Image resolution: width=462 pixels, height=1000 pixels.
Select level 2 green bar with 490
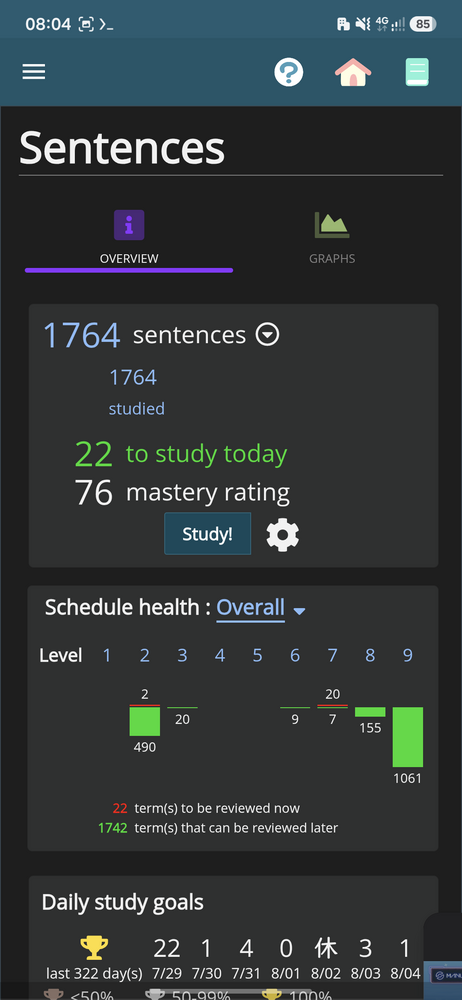click(145, 721)
